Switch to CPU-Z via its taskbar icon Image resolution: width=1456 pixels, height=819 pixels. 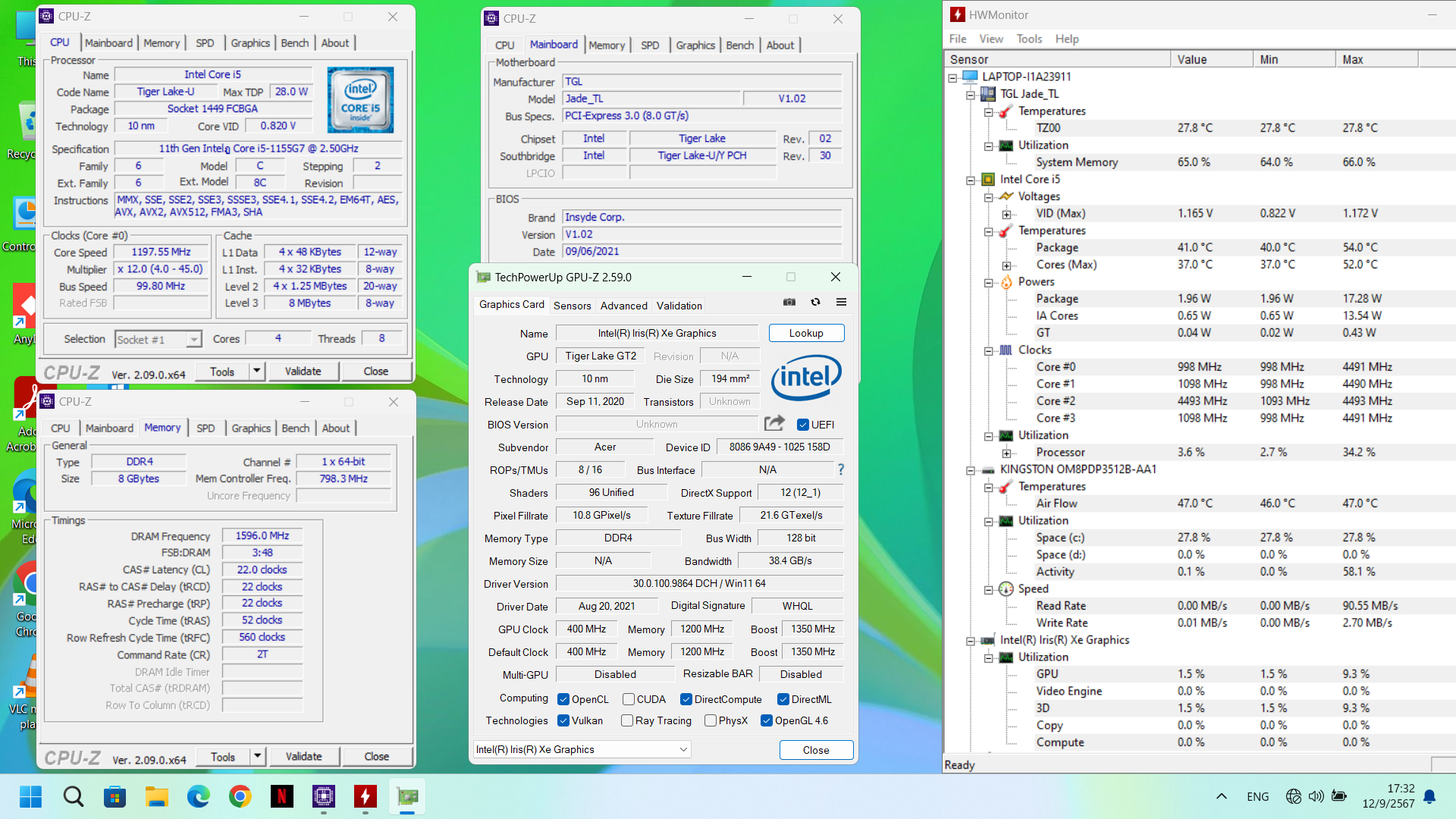pyautogui.click(x=324, y=796)
